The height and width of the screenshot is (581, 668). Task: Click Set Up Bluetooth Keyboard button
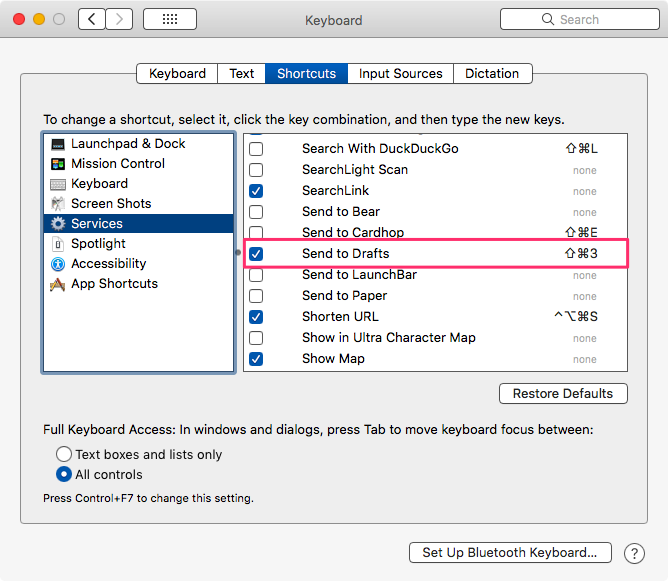point(510,552)
